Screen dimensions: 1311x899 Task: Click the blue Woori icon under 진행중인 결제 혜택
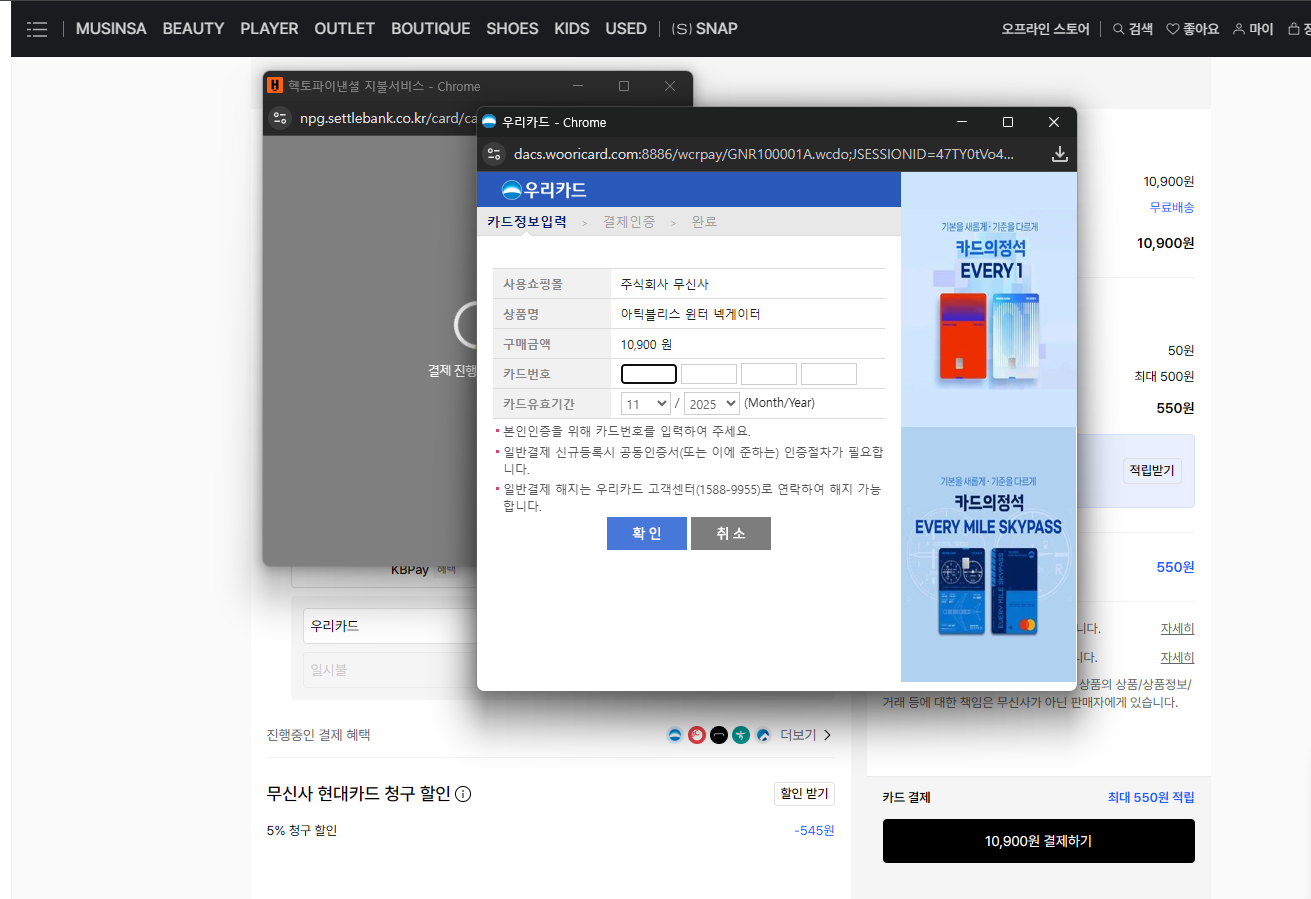[675, 735]
